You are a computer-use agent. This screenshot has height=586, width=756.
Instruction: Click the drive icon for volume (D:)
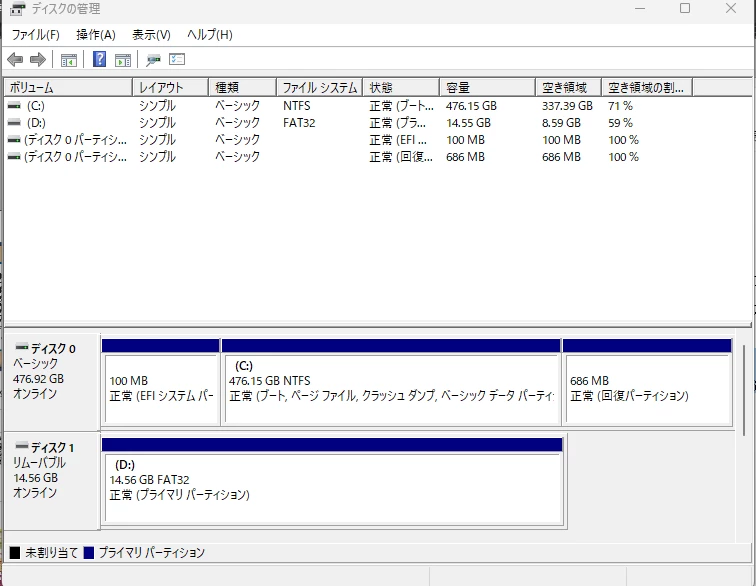coord(14,123)
